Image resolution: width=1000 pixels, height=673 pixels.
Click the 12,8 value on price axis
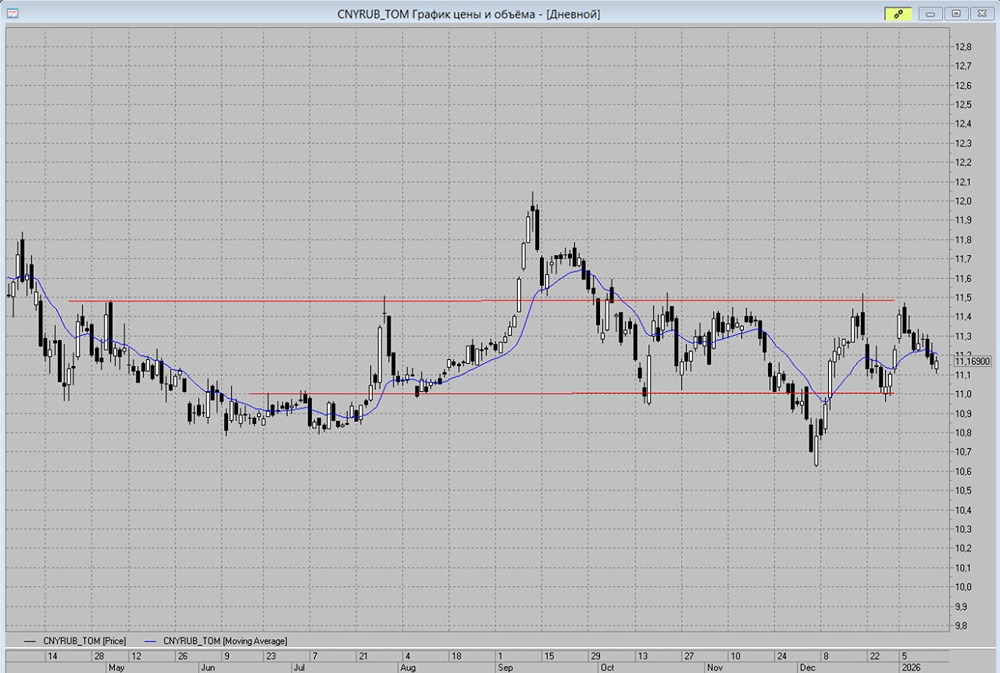pyautogui.click(x=963, y=47)
